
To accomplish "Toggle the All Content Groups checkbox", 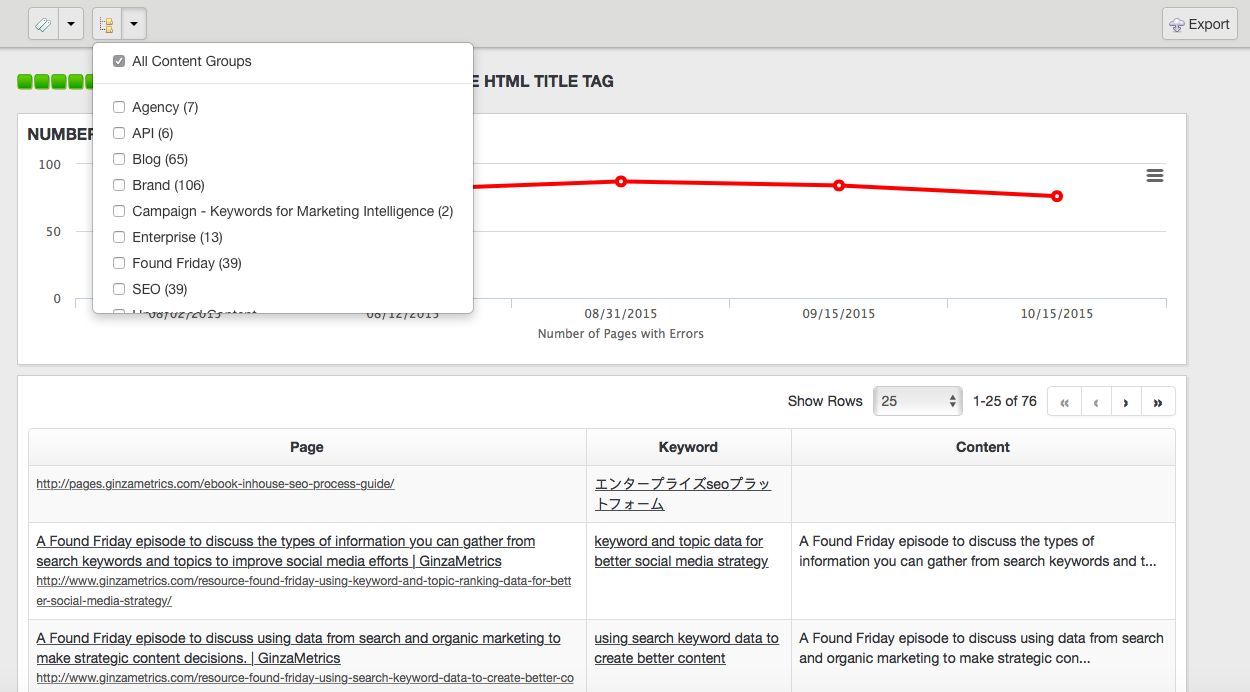I will pos(119,61).
